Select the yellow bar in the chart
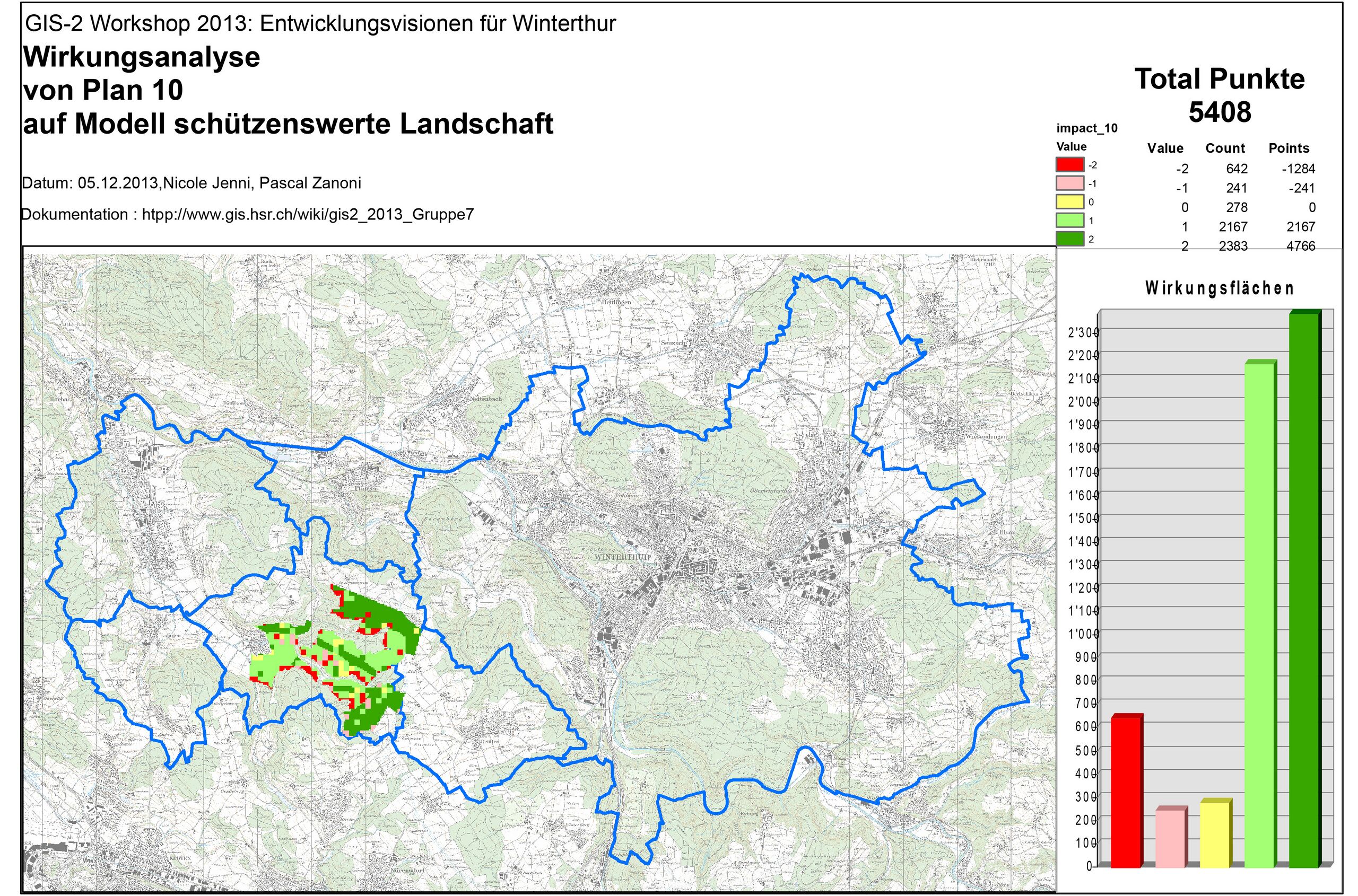Viewport: 1358px width, 896px height. [x=1214, y=834]
